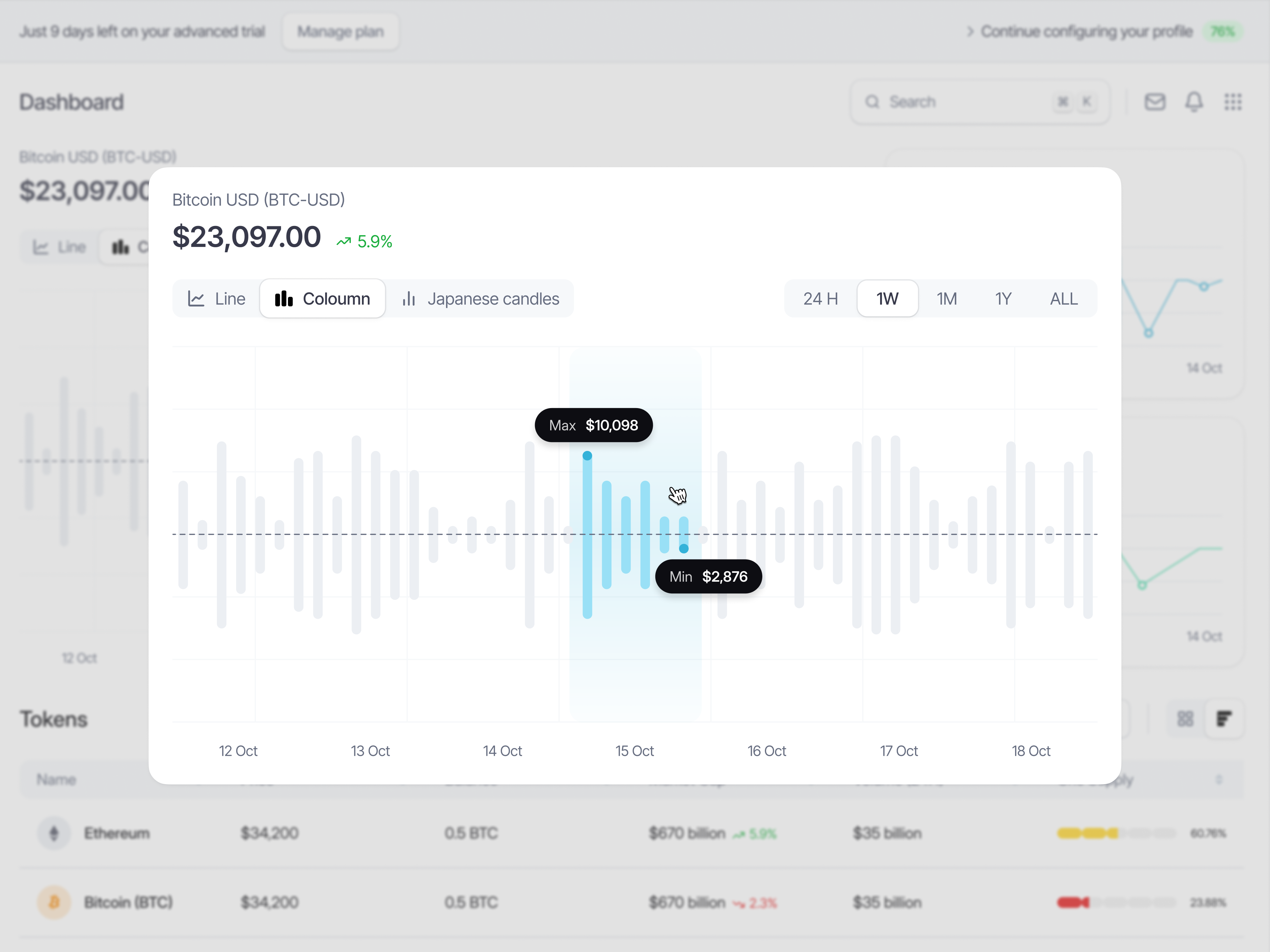Click the Ethereum row's 0.5 BTC value
The width and height of the screenshot is (1270, 952).
[471, 833]
